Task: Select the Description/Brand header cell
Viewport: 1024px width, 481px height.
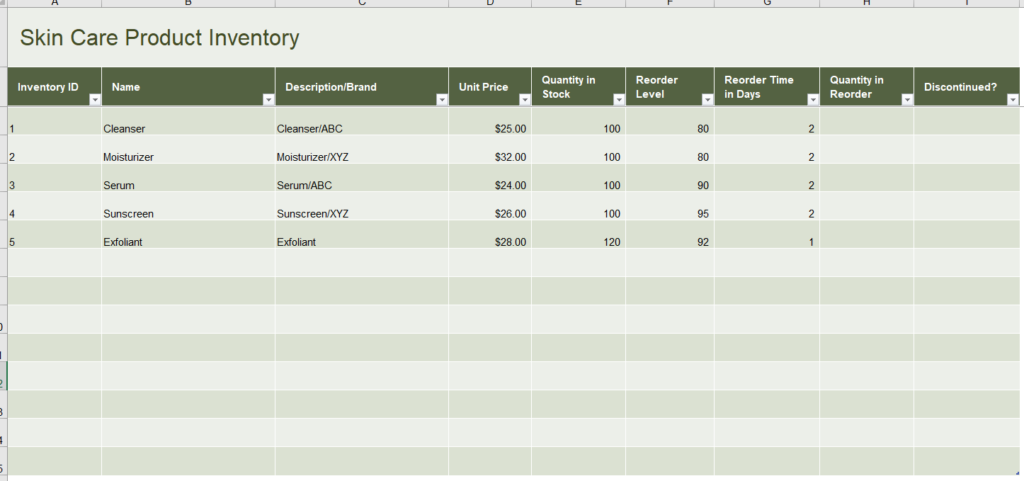Action: pyautogui.click(x=362, y=87)
